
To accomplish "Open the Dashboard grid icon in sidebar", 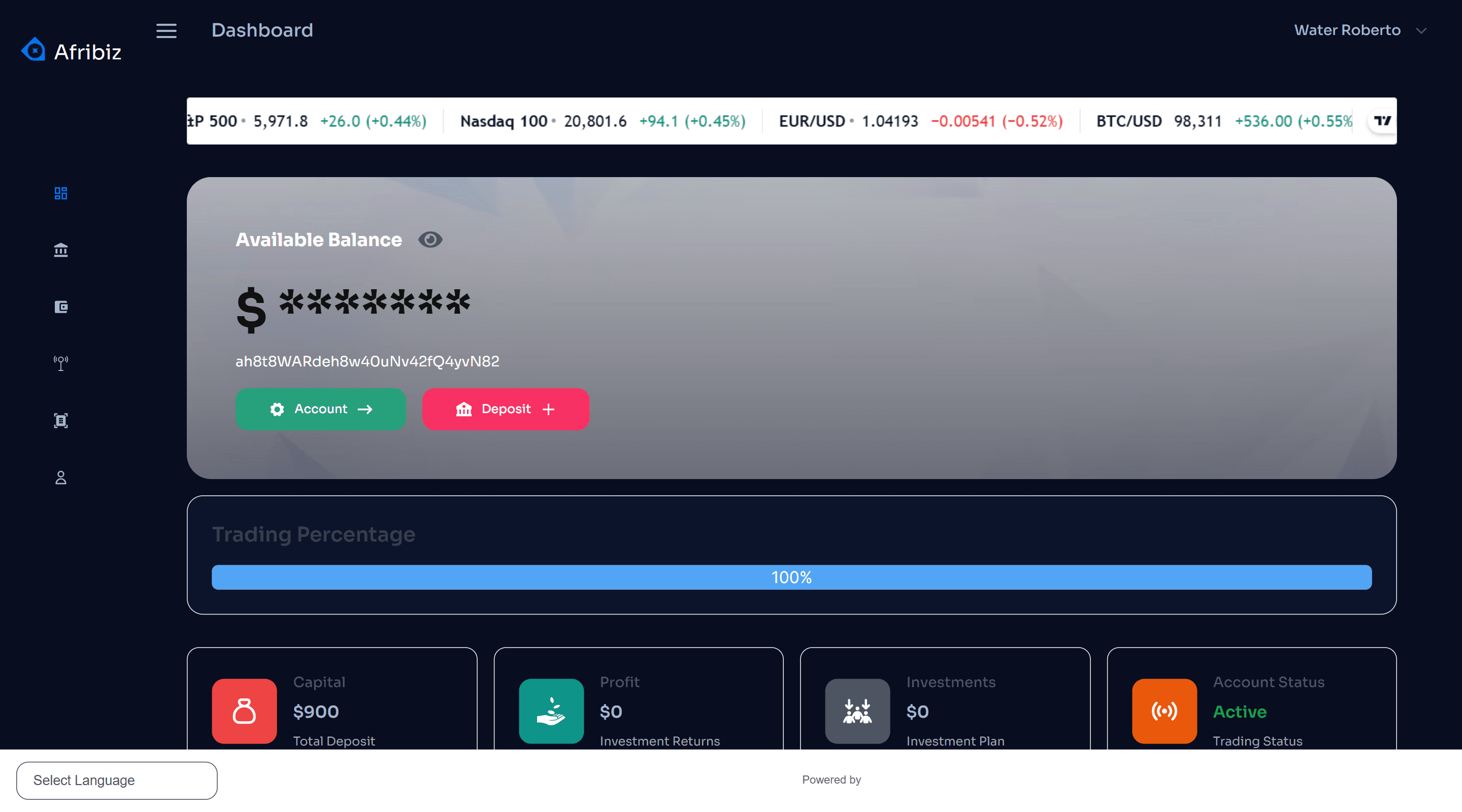I will [x=60, y=193].
